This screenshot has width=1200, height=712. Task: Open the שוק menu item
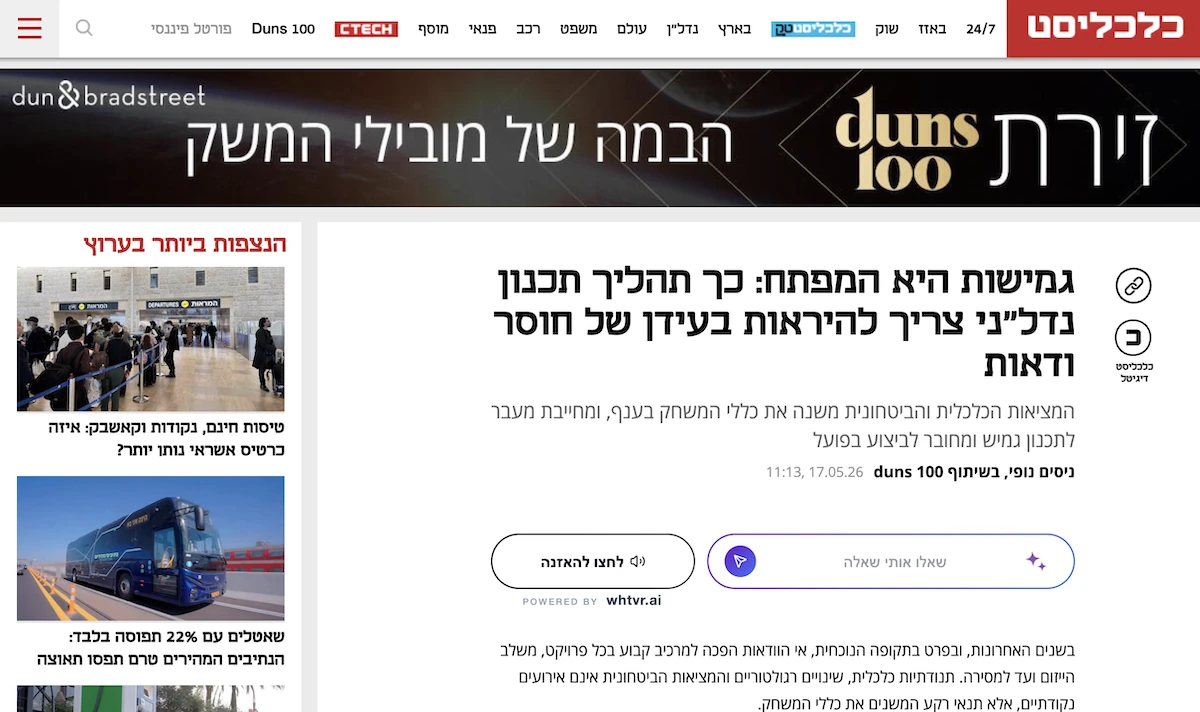(x=887, y=29)
